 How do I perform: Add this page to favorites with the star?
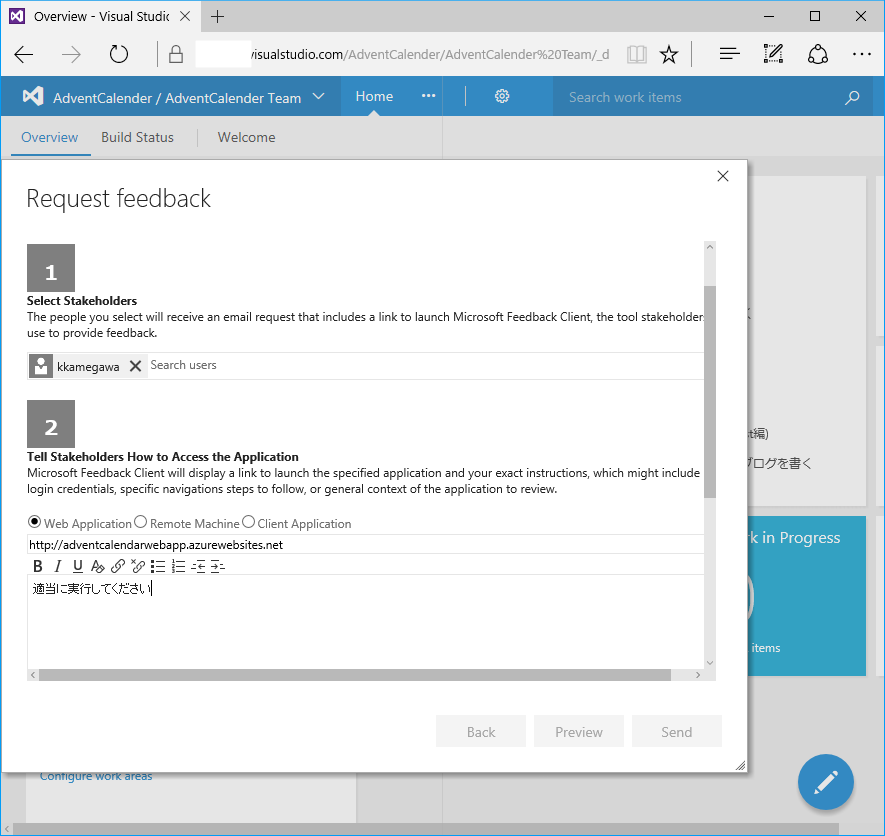click(669, 55)
